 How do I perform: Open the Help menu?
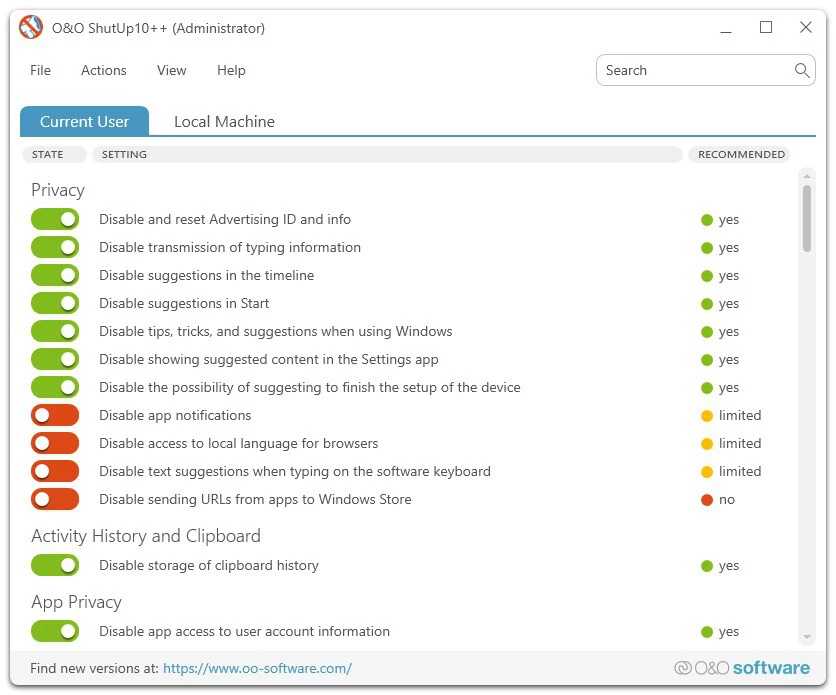pos(231,70)
